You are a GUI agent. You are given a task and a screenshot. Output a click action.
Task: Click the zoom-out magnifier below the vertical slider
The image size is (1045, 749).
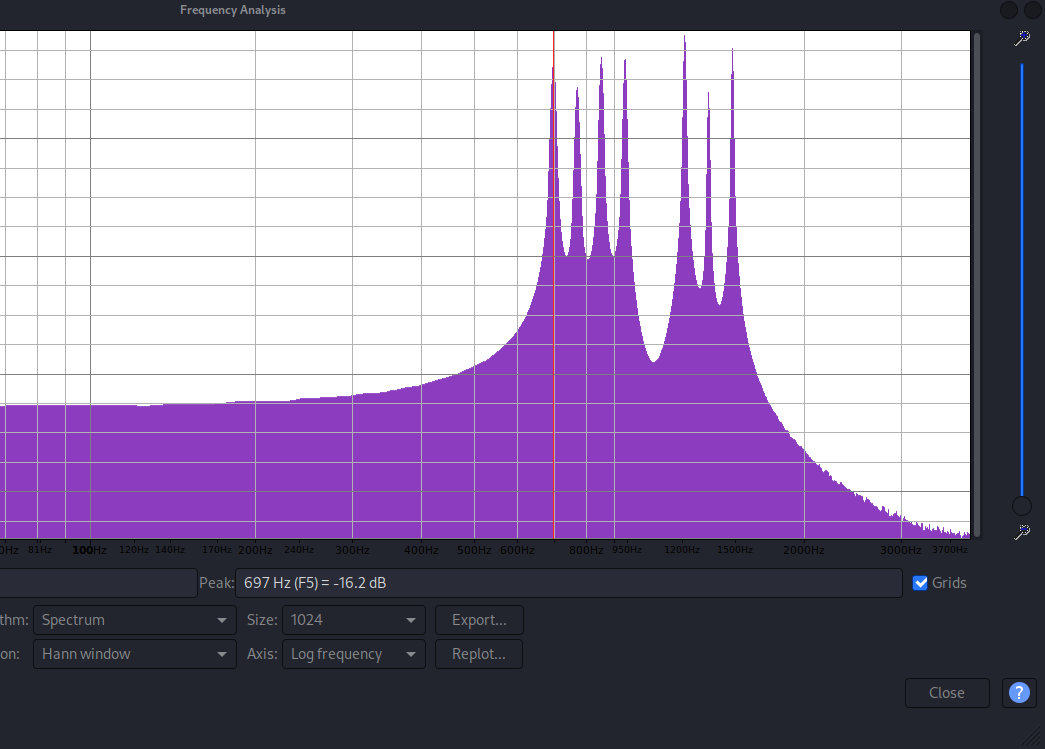pos(1022,532)
